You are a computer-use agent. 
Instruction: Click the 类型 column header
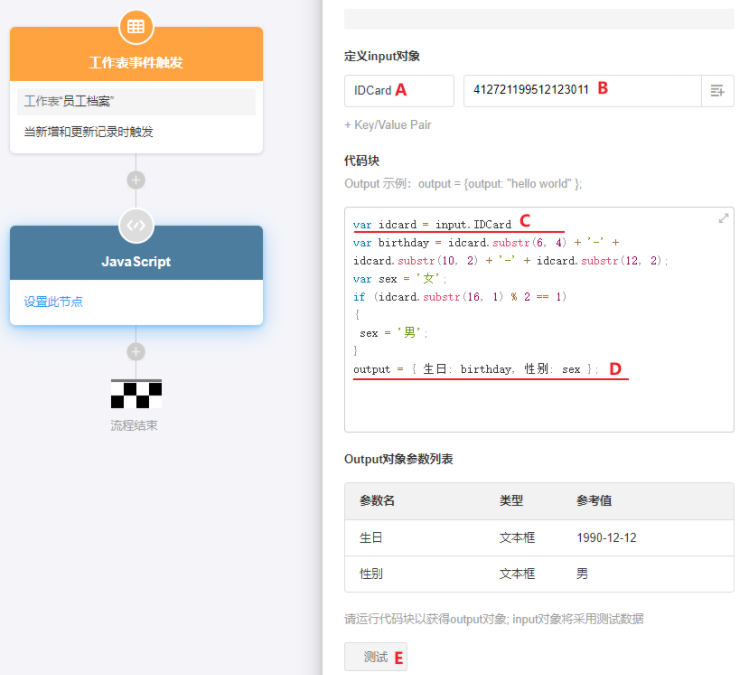pos(511,501)
